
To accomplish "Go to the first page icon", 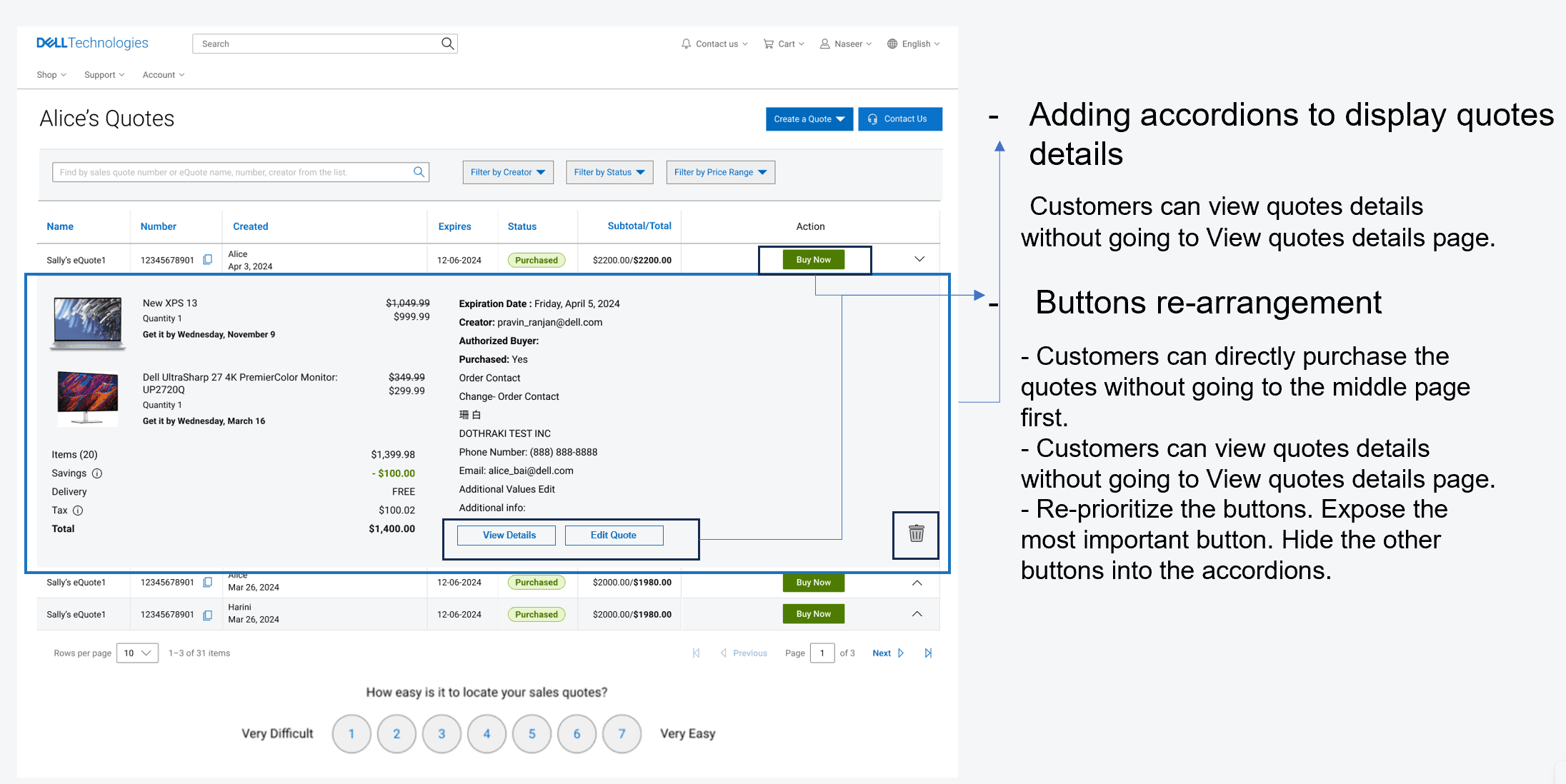I will tap(696, 653).
